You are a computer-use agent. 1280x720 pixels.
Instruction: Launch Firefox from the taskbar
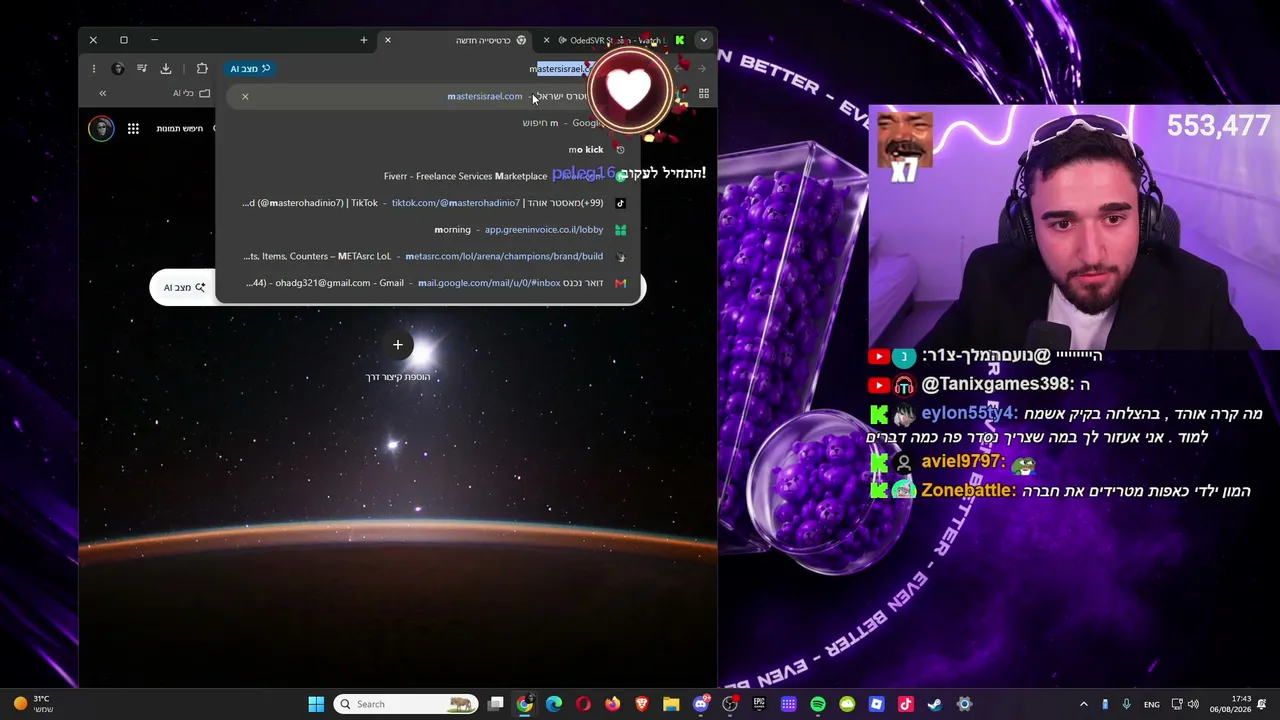click(x=612, y=704)
